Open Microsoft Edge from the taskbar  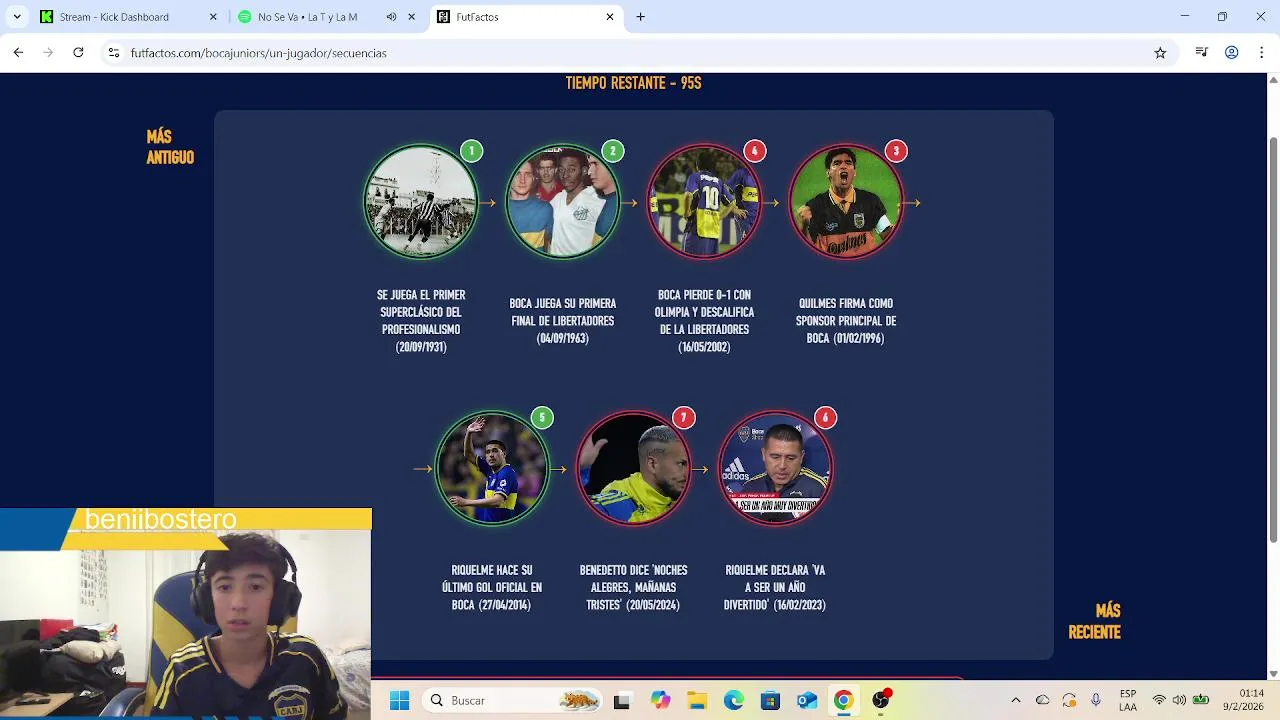tap(733, 701)
